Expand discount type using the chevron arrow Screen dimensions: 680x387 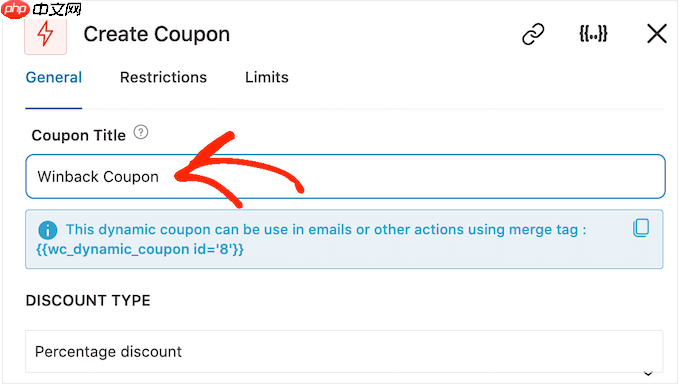coord(648,373)
